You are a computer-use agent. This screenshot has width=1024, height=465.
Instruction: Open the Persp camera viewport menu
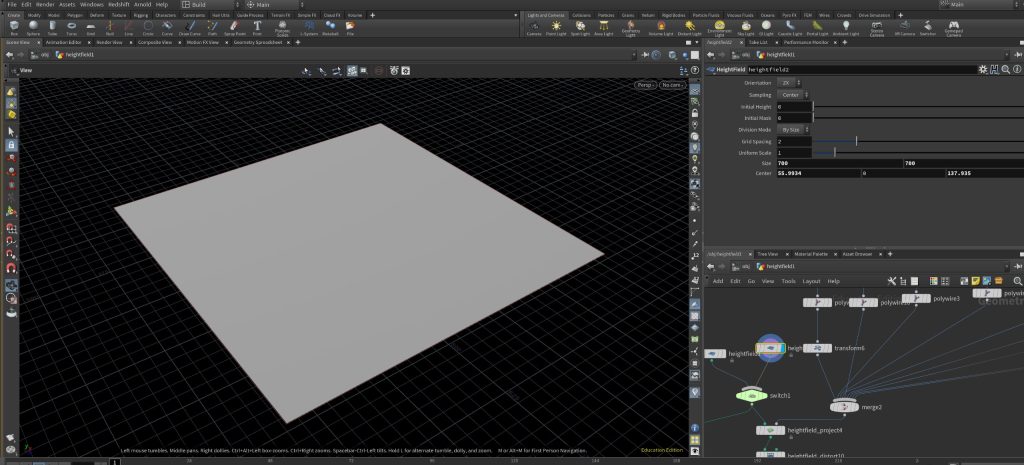pyautogui.click(x=645, y=85)
